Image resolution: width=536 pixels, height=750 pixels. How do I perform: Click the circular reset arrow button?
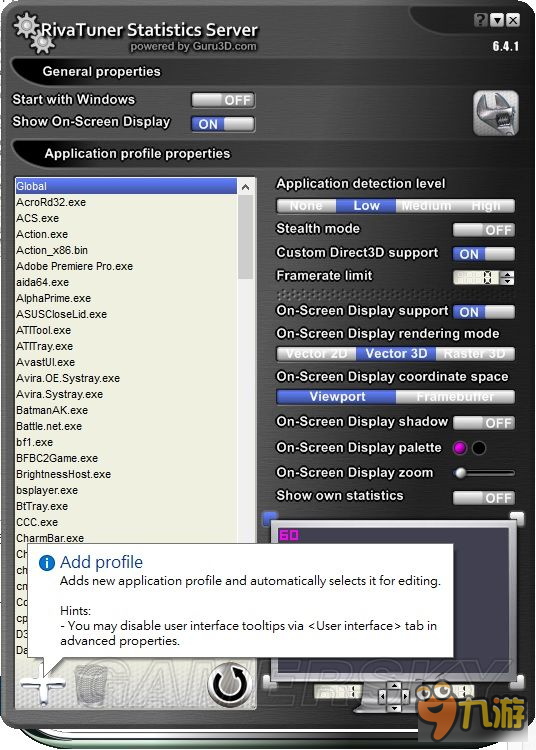click(230, 684)
